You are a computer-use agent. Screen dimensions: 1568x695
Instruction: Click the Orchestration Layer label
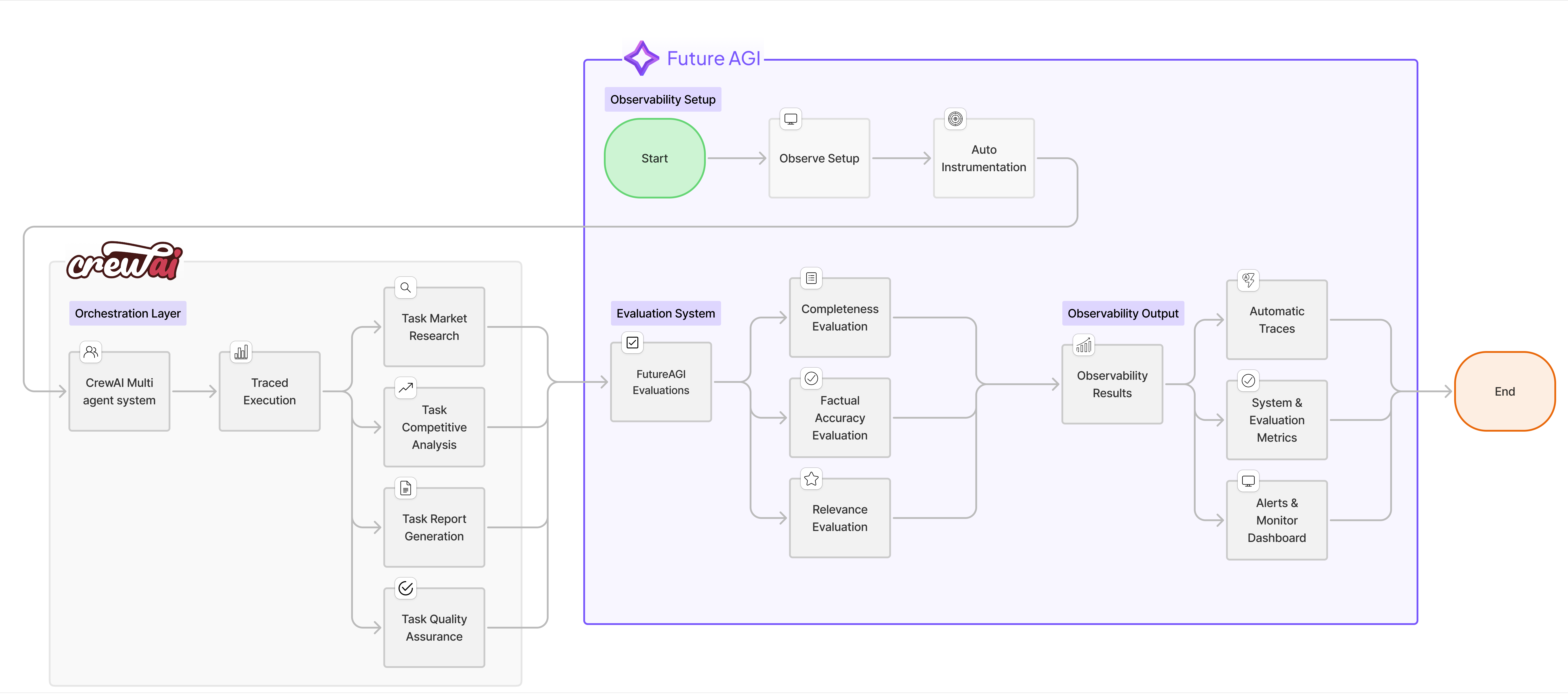click(x=128, y=313)
